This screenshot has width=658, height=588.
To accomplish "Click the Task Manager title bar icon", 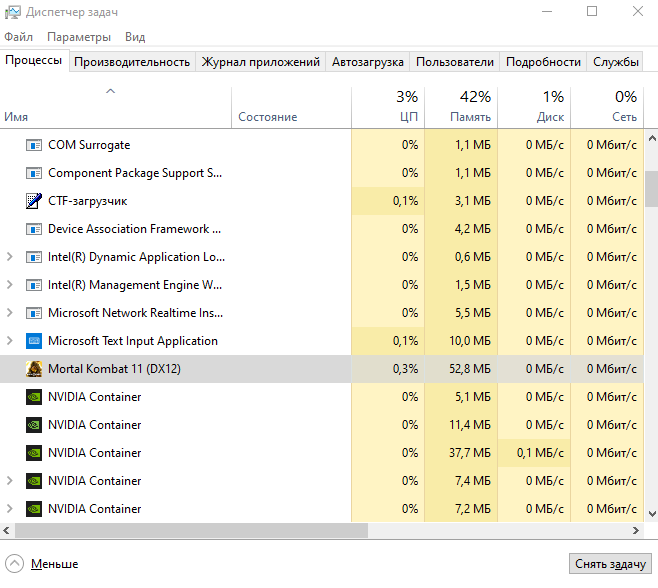I will click(13, 12).
